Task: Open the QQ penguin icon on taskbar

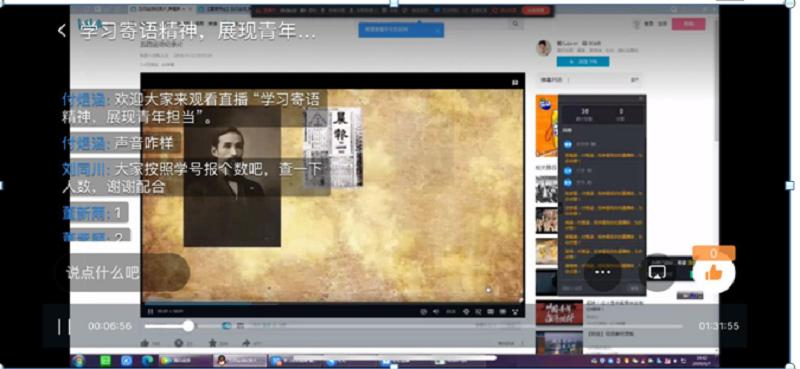Action: click(x=222, y=361)
